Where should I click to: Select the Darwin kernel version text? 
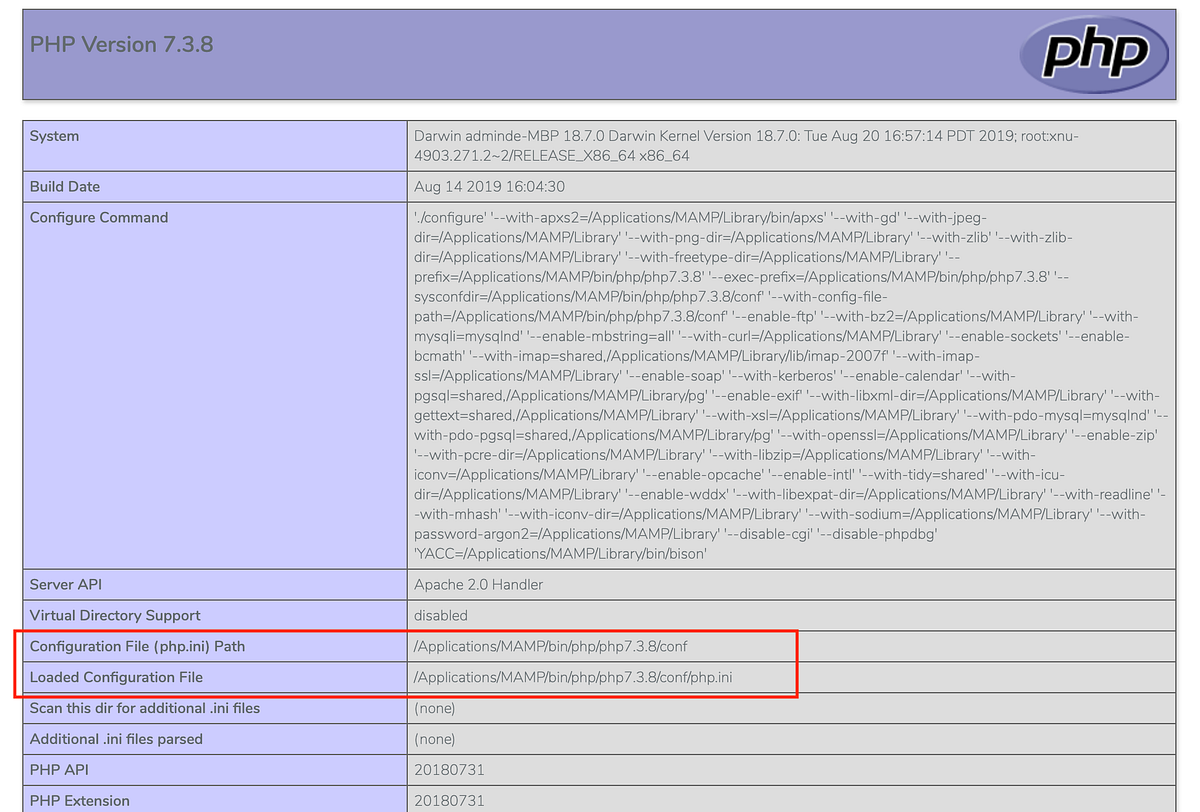(700, 145)
